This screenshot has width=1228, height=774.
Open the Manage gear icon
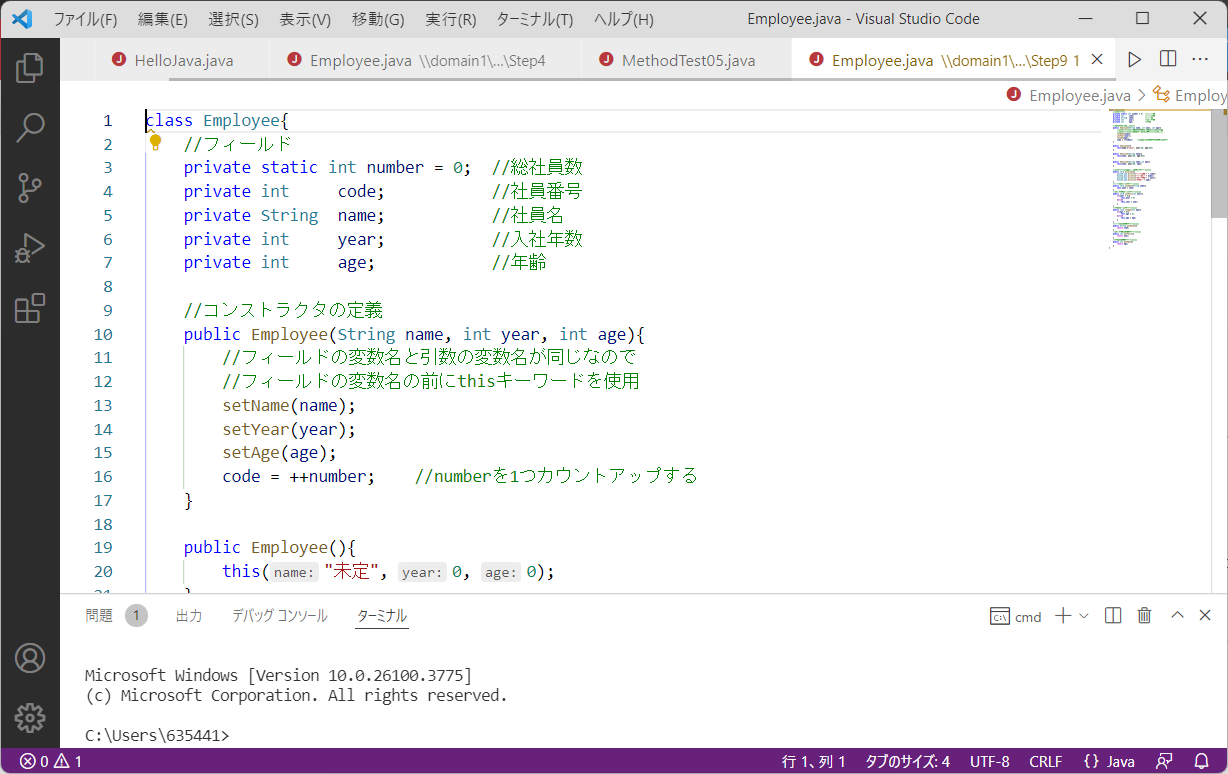point(30,717)
